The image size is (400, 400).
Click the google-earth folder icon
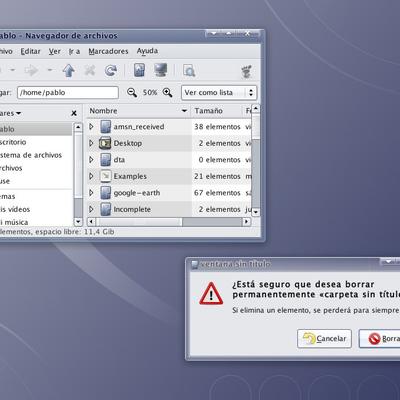tap(105, 193)
